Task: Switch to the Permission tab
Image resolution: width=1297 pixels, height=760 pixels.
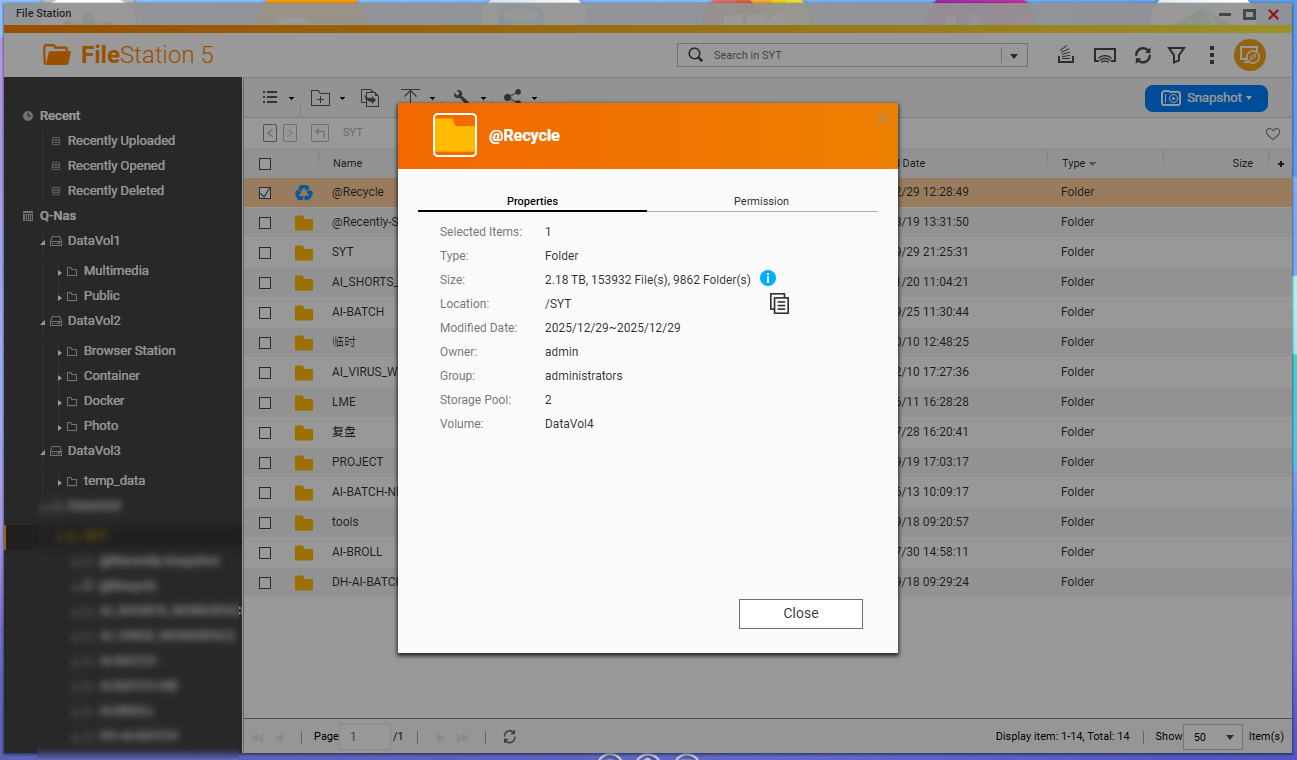Action: [x=761, y=201]
